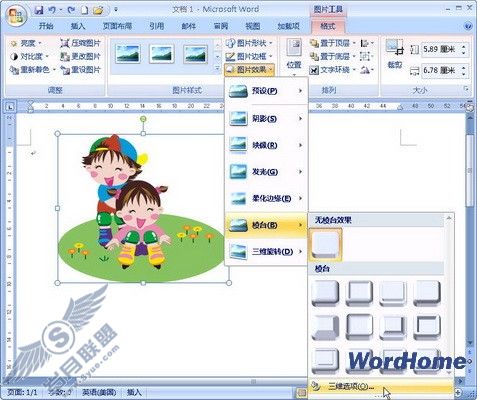The height and width of the screenshot is (400, 477).
Task: Apply the first bevel preset in the top row
Action: coord(325,293)
